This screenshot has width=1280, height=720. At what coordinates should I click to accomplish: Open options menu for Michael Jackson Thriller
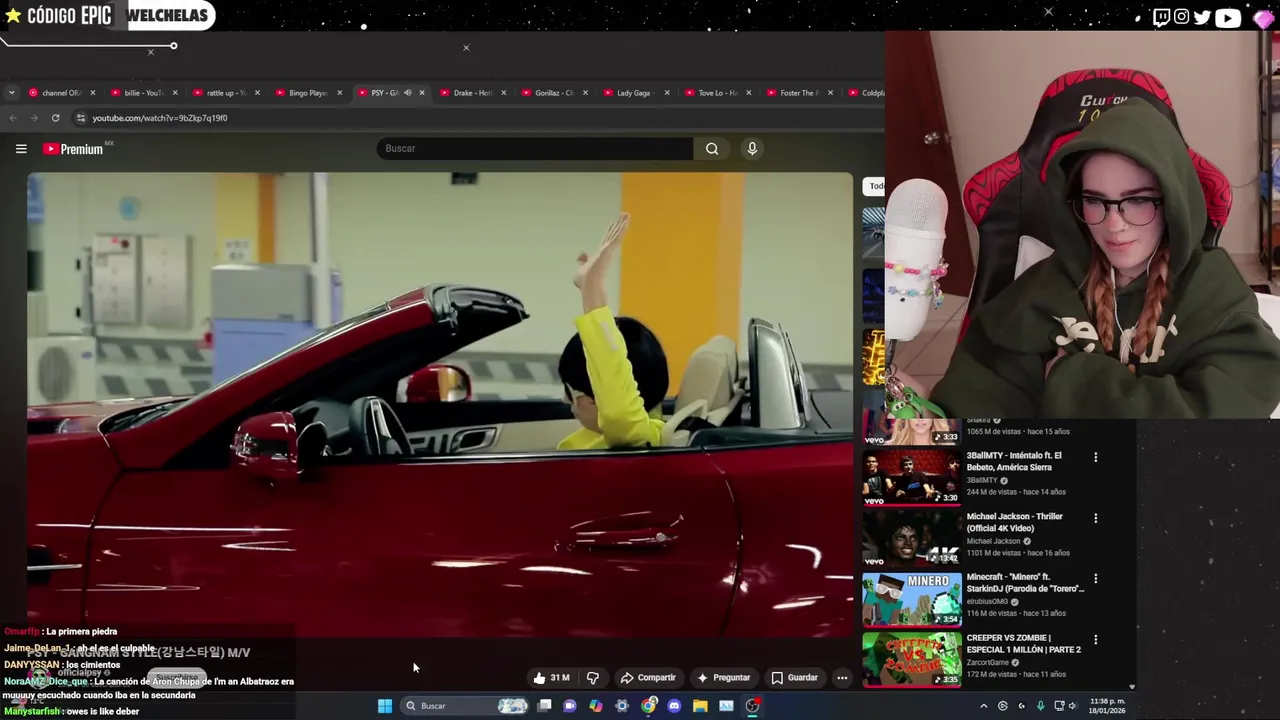pyautogui.click(x=1095, y=518)
